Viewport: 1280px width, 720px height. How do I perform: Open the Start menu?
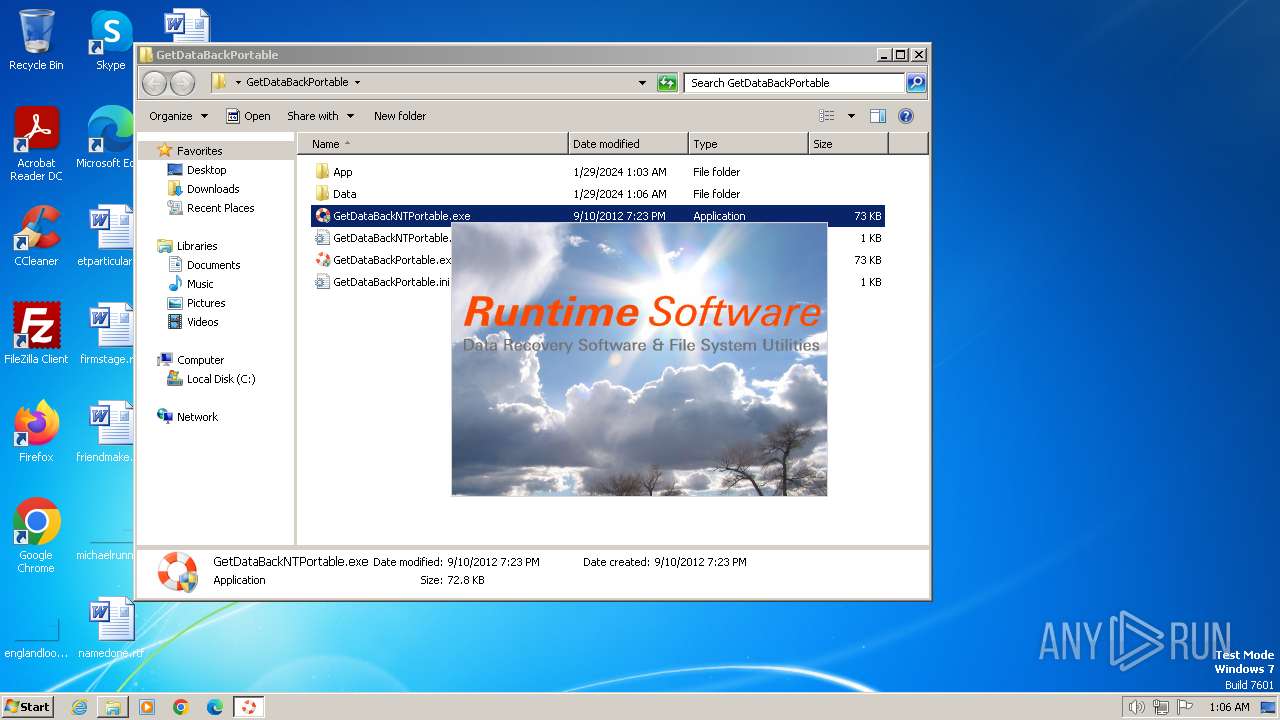28,707
